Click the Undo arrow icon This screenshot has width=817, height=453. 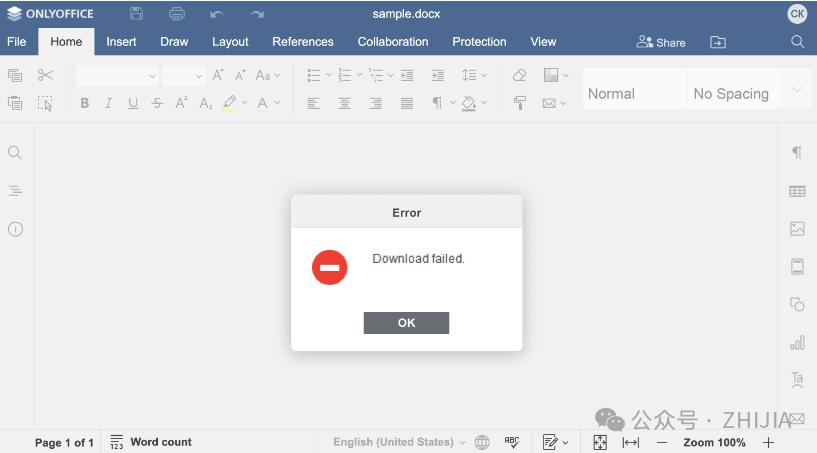click(217, 14)
